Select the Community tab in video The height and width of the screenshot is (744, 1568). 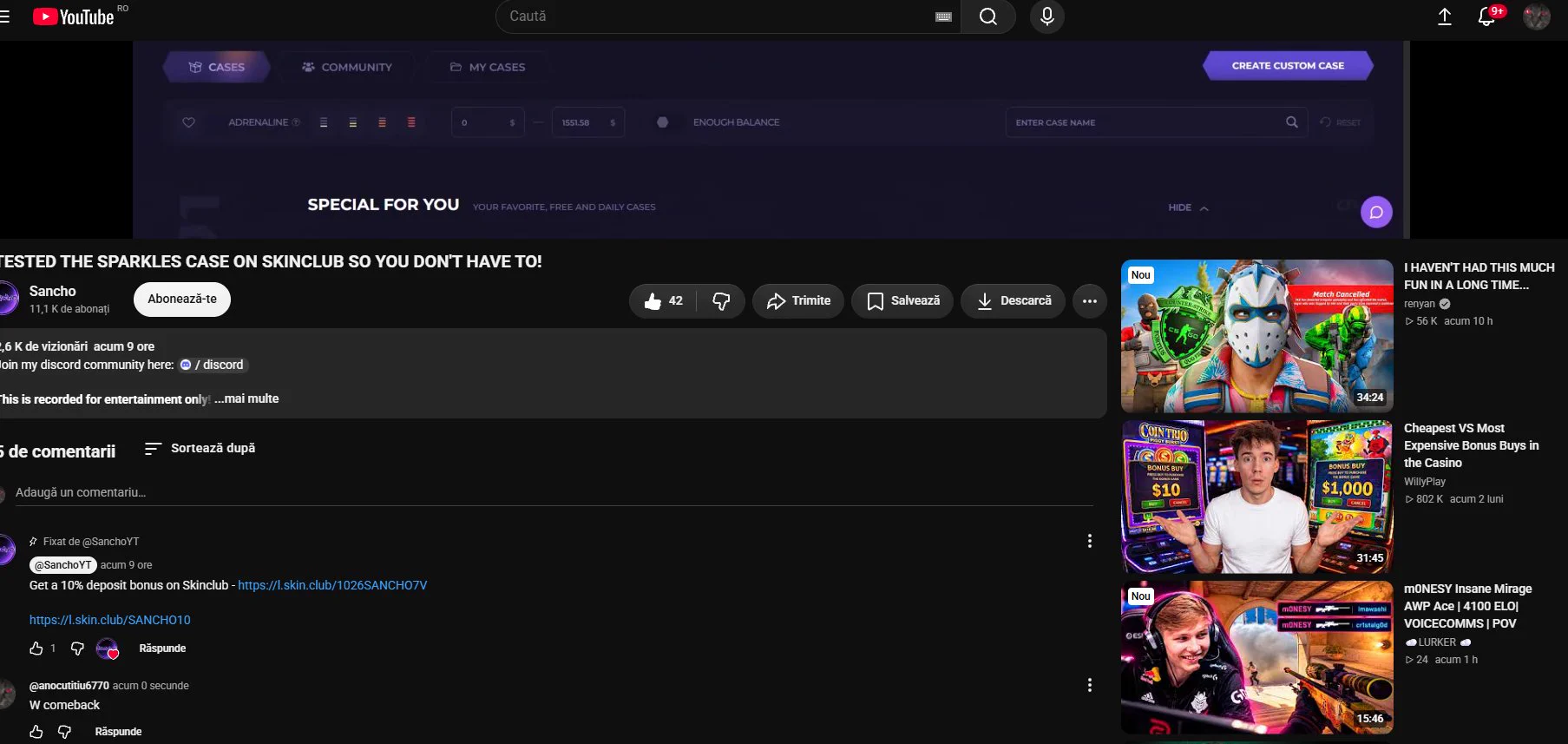tap(346, 67)
